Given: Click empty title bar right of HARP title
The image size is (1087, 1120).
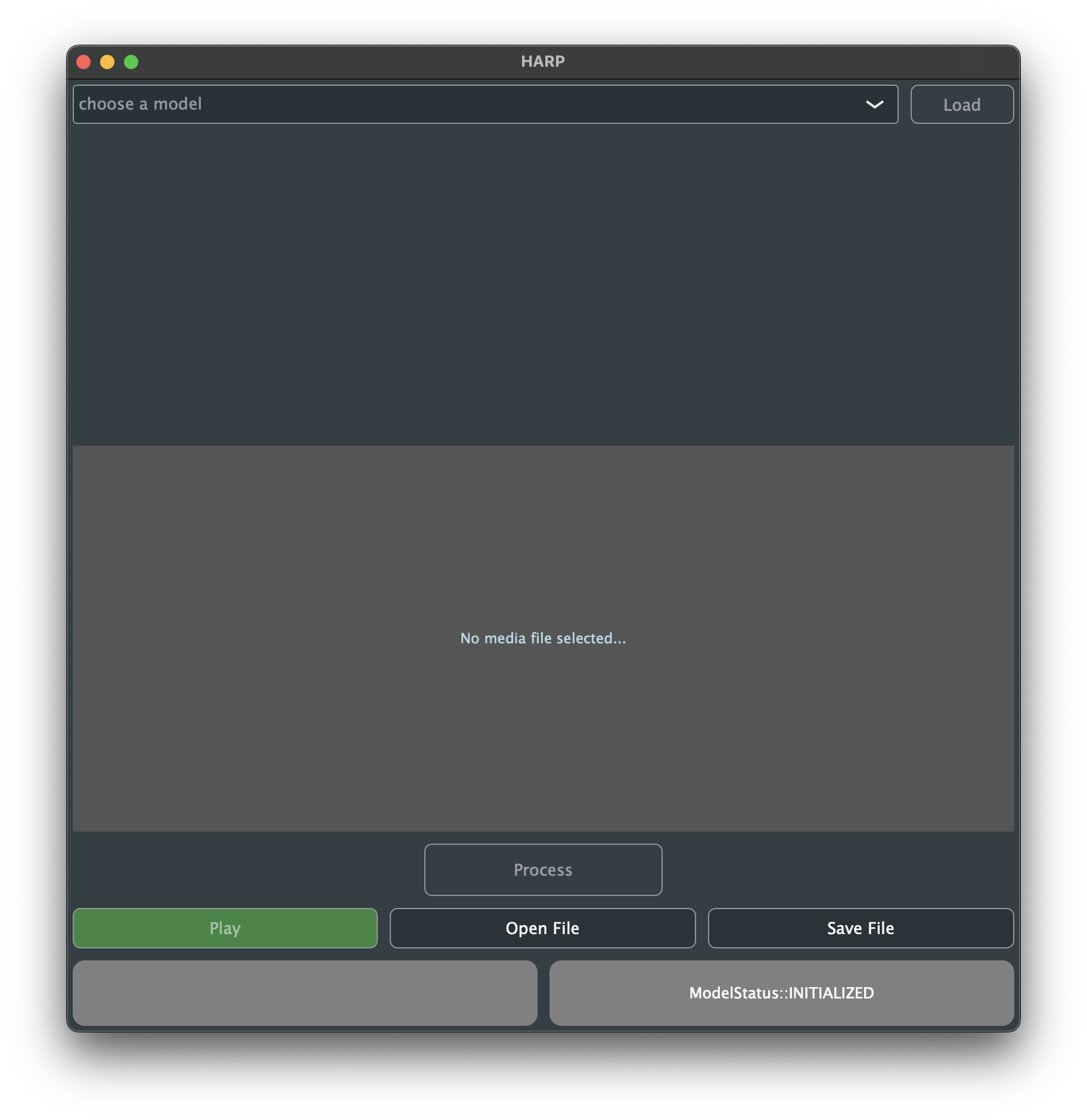Looking at the screenshot, I should click(x=775, y=62).
